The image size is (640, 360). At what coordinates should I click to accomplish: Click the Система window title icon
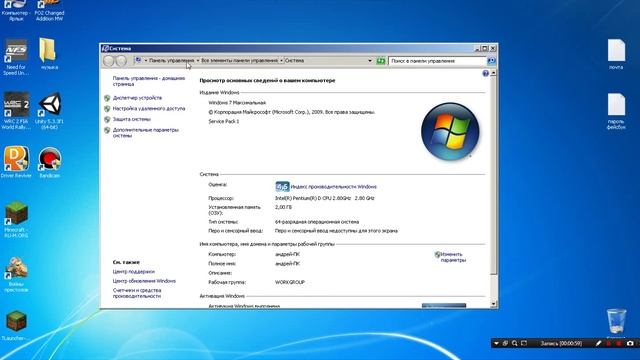coord(105,48)
